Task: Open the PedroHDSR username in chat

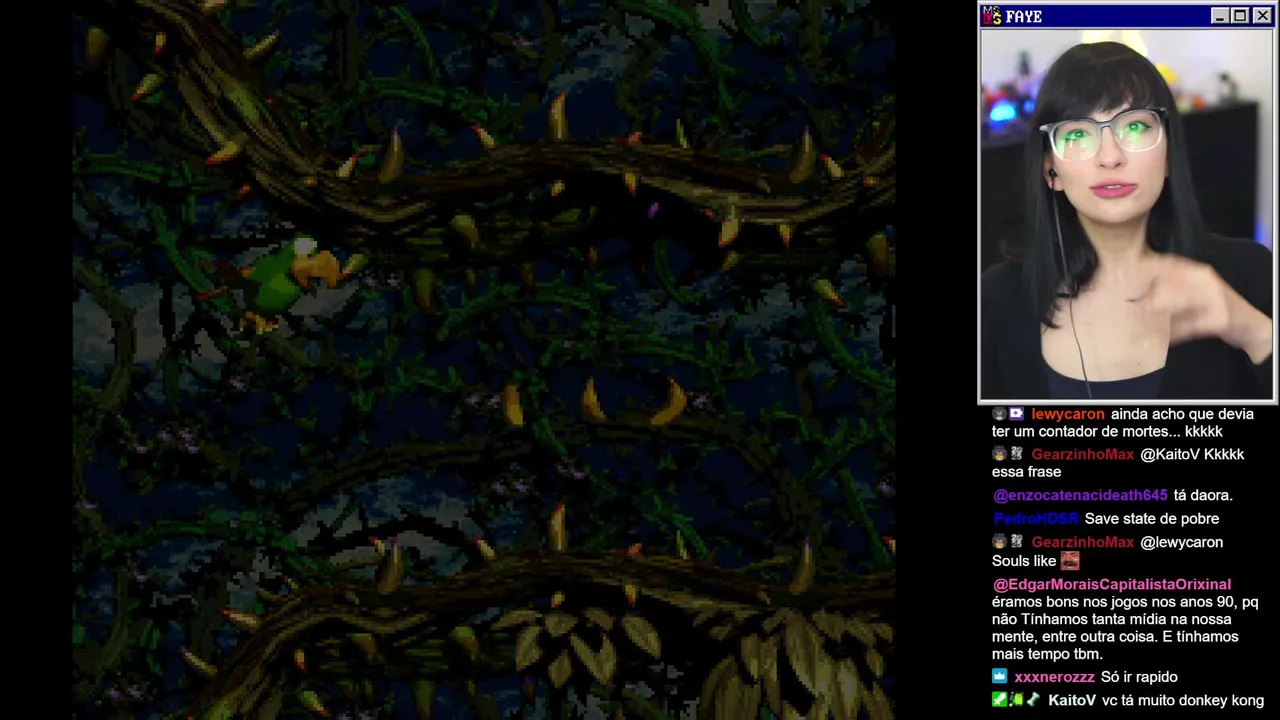Action: pos(1036,519)
